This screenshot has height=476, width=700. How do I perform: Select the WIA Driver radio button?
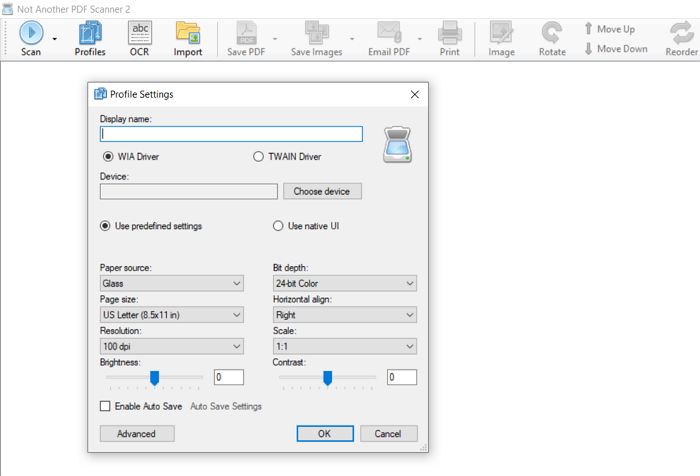(x=108, y=157)
